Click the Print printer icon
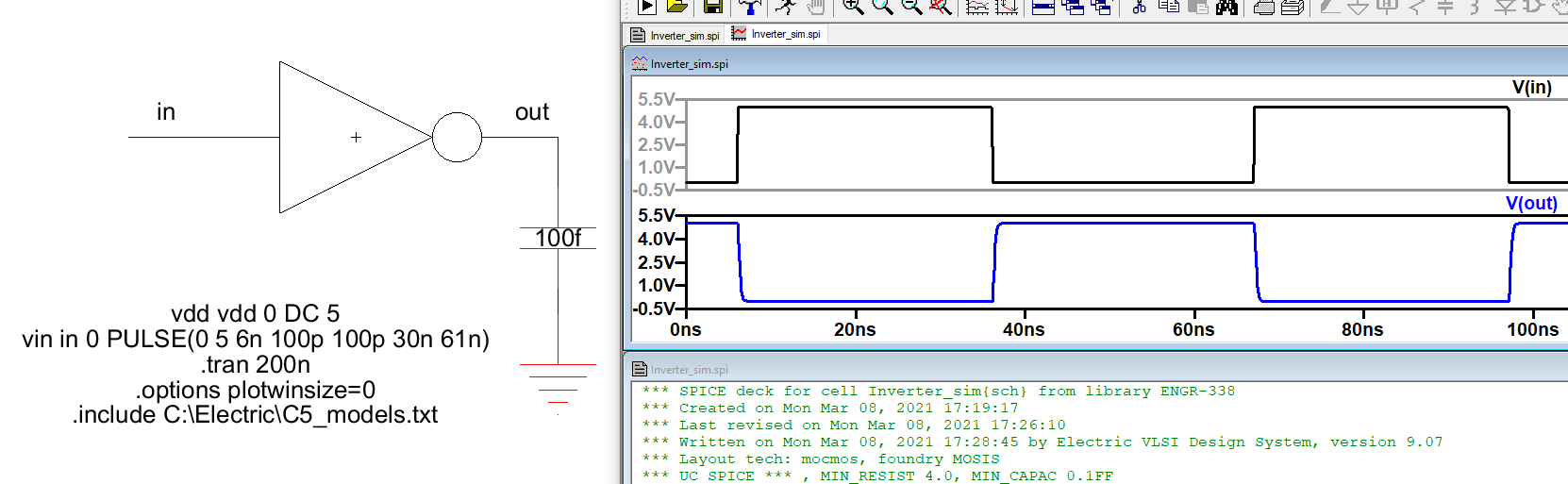This screenshot has height=484, width=1568. 1264,7
